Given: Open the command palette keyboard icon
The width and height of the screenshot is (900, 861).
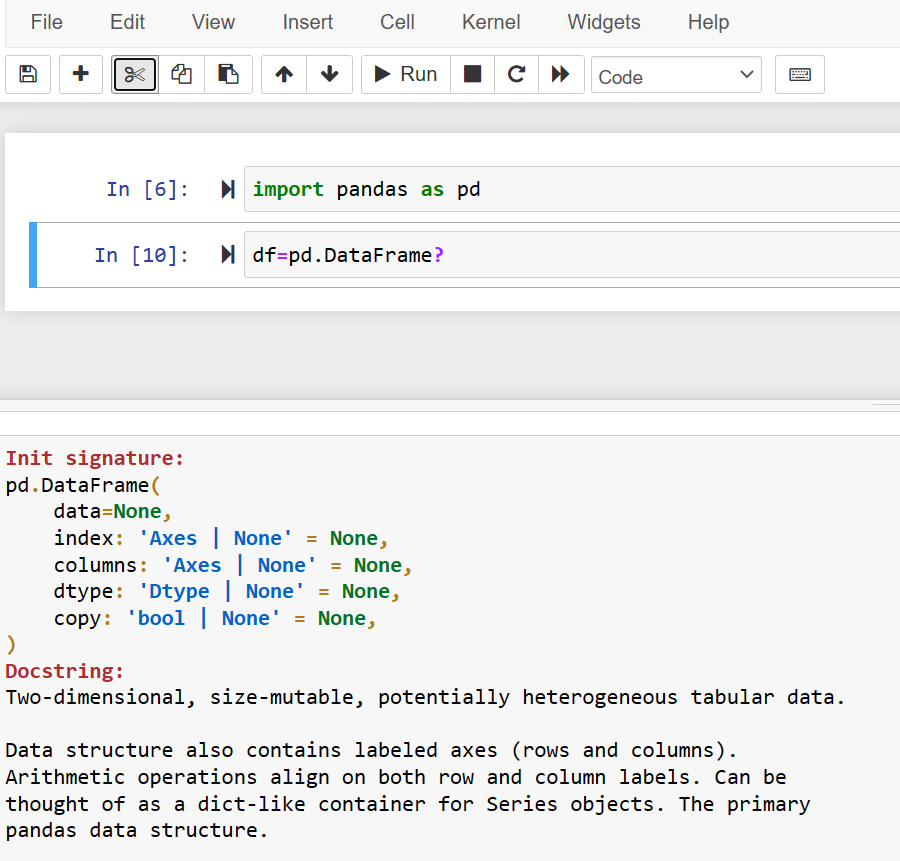Looking at the screenshot, I should (799, 74).
